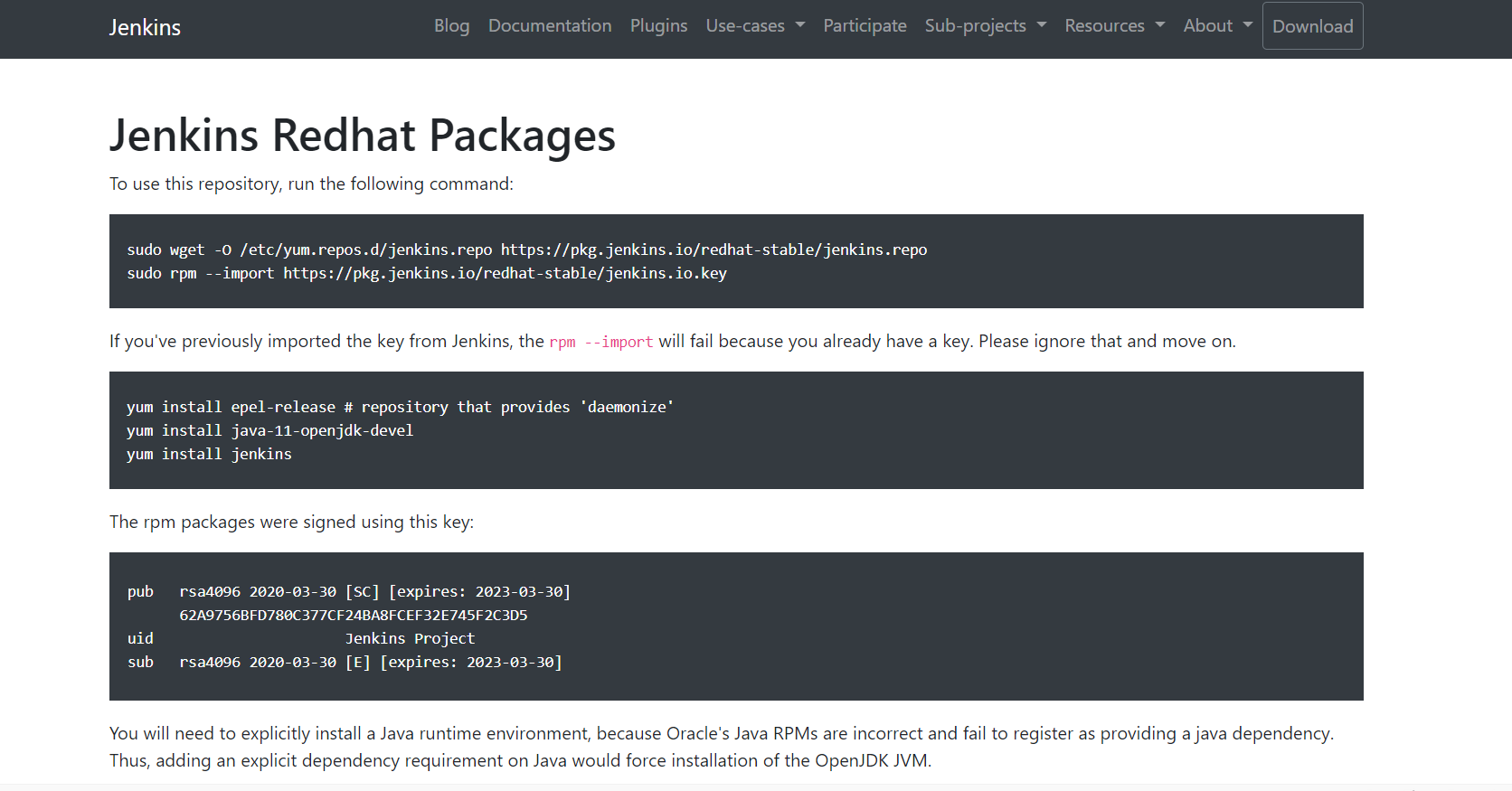
Task: Open the Blog page
Action: tap(451, 26)
